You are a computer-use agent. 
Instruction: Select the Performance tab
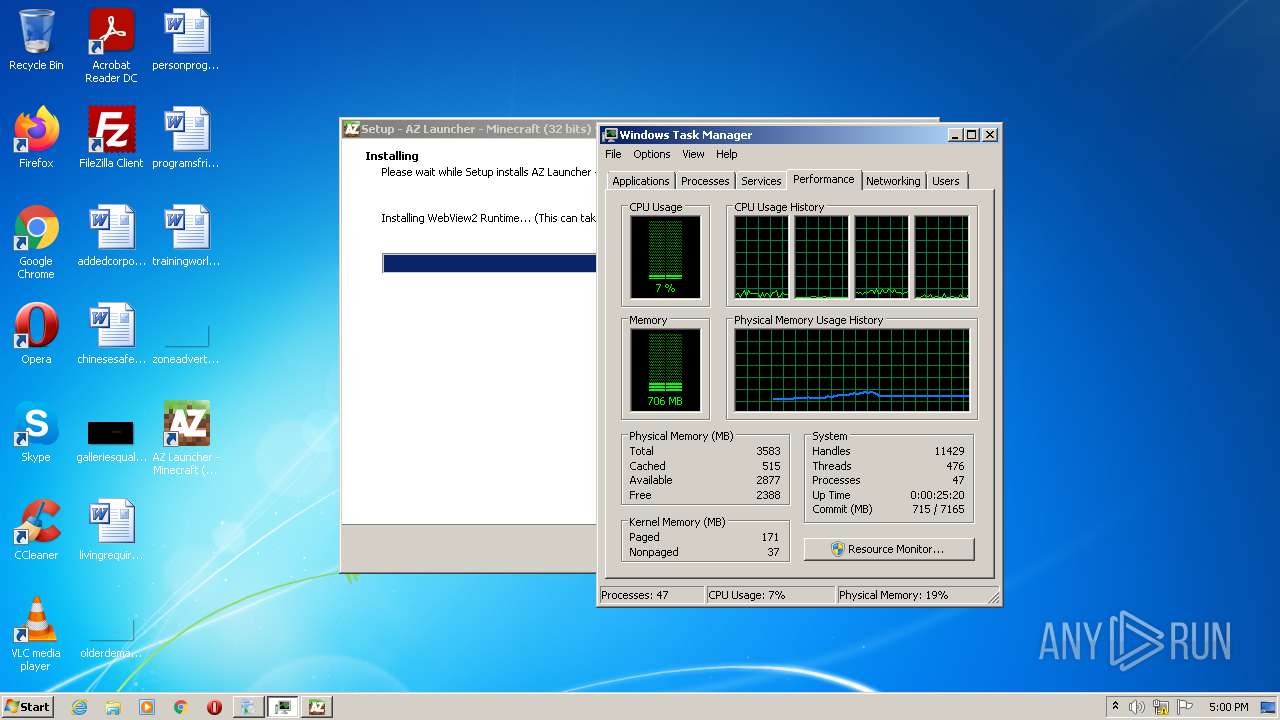pos(824,179)
